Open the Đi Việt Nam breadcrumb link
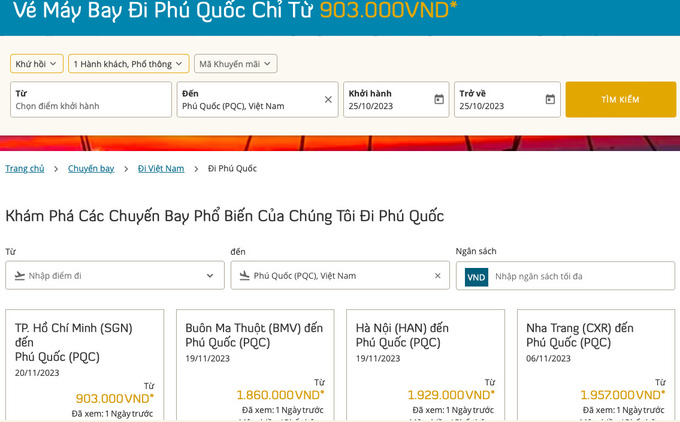This screenshot has height=422, width=680. [161, 168]
